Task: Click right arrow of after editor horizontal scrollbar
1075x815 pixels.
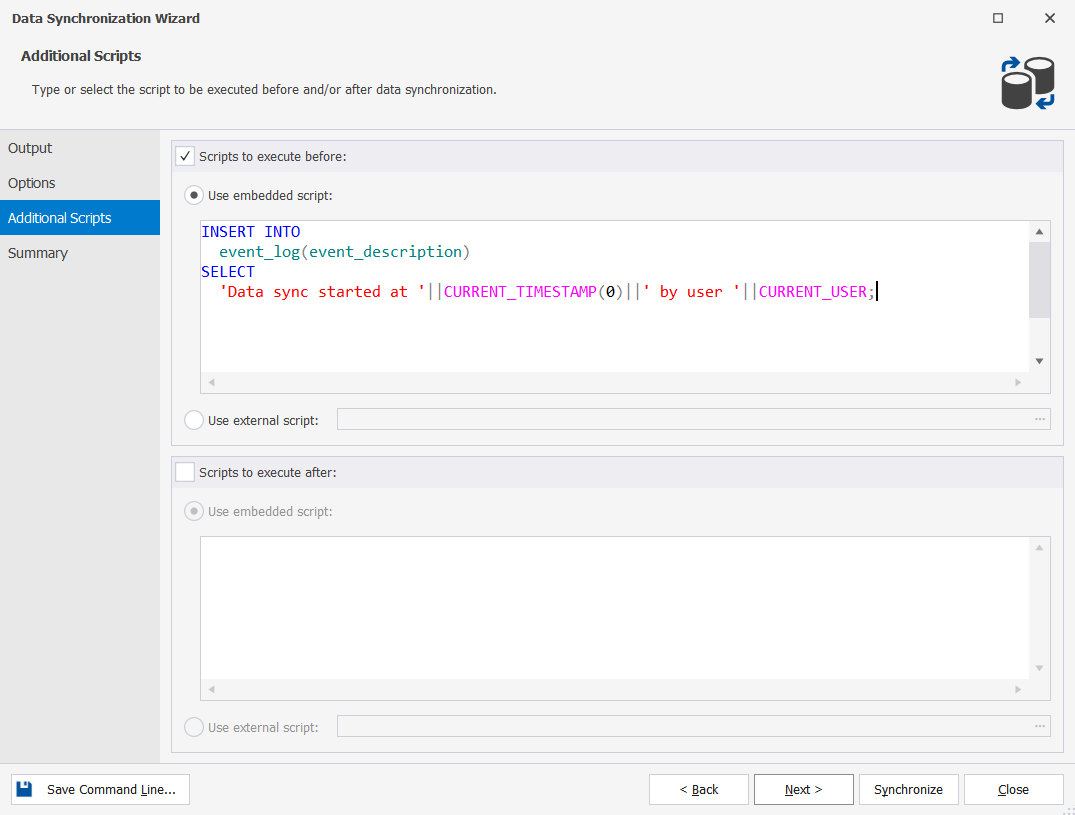Action: click(1018, 690)
